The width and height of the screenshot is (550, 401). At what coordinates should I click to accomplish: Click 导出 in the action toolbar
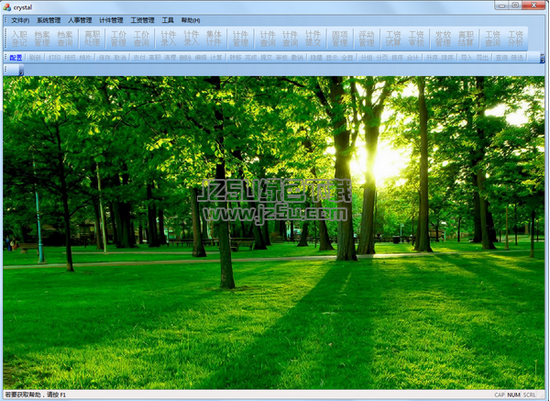pos(482,58)
